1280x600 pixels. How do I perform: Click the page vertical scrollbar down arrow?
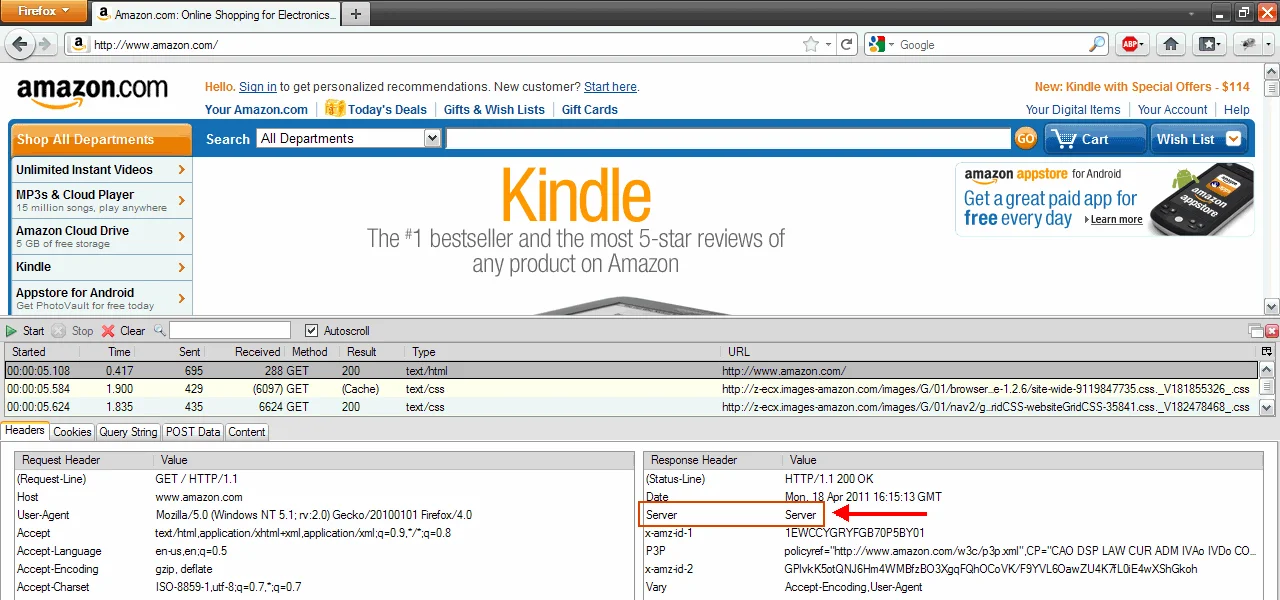tap(1272, 307)
